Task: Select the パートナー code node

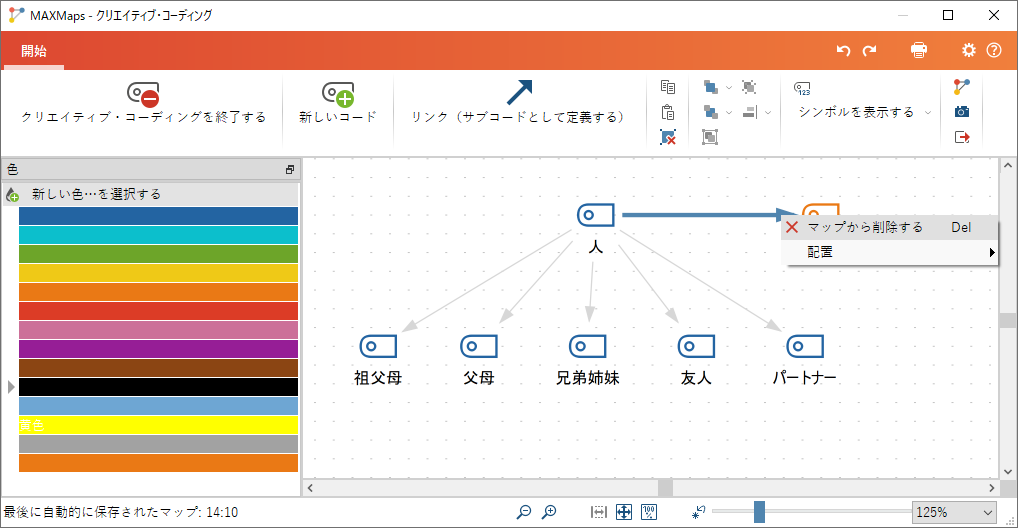Action: point(805,346)
